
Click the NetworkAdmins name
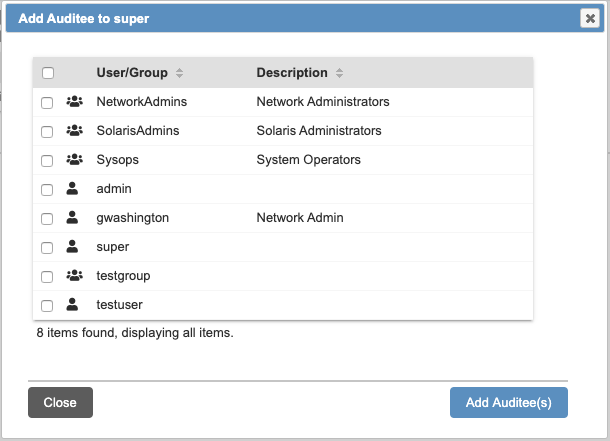[142, 102]
